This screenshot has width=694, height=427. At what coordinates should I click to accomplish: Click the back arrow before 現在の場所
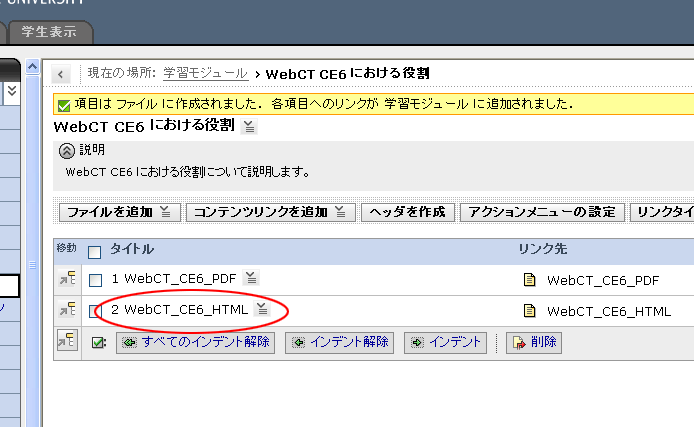click(x=61, y=74)
